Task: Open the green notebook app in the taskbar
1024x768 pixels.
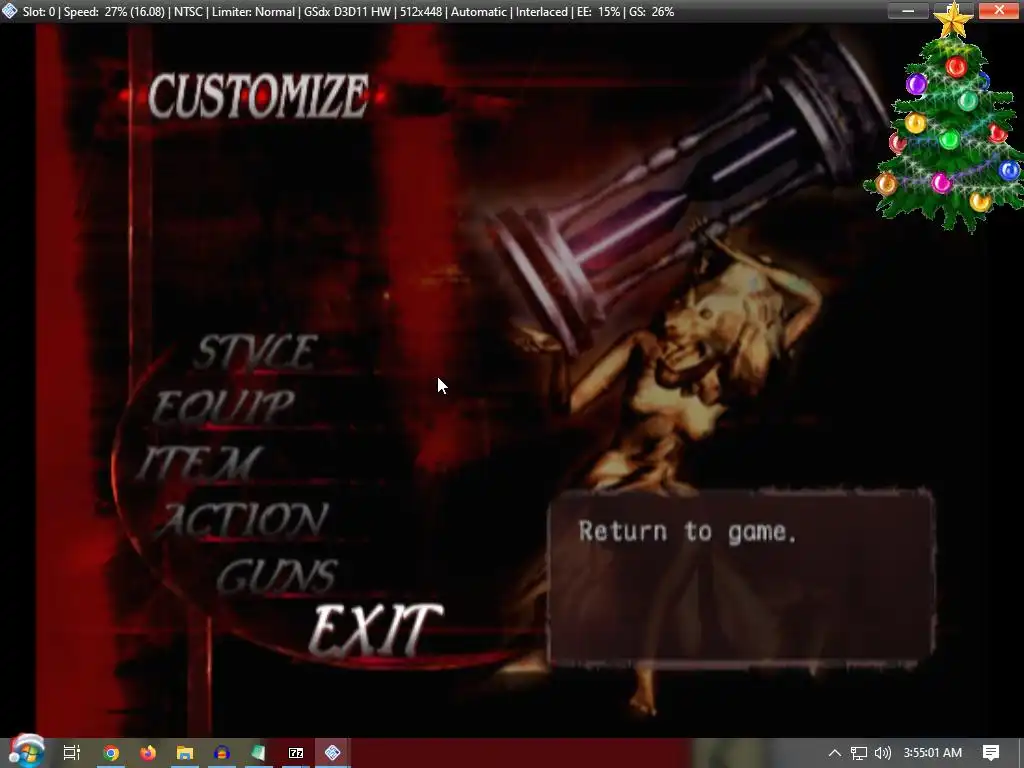Action: coord(259,753)
